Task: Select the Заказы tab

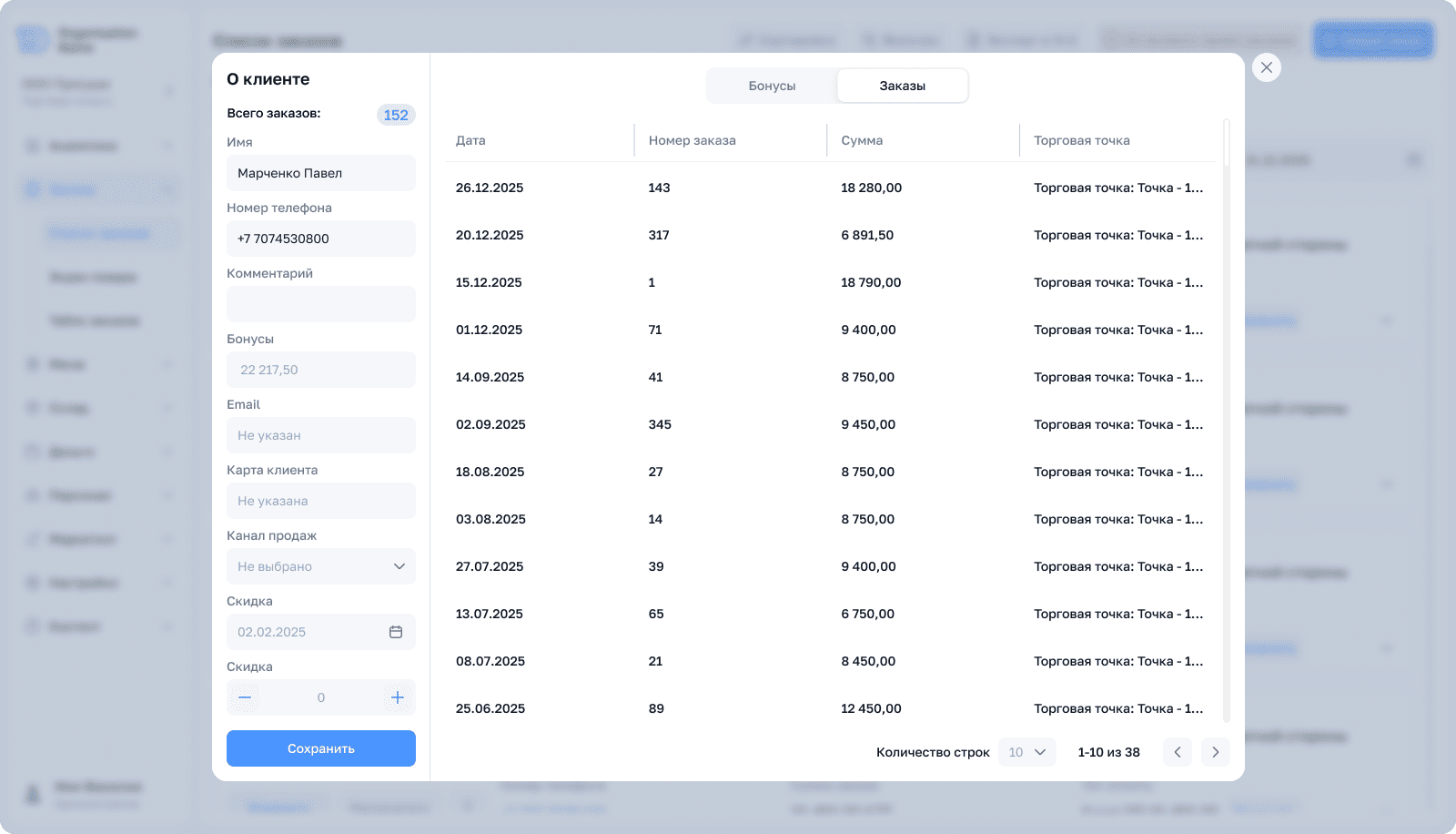Action: (902, 86)
